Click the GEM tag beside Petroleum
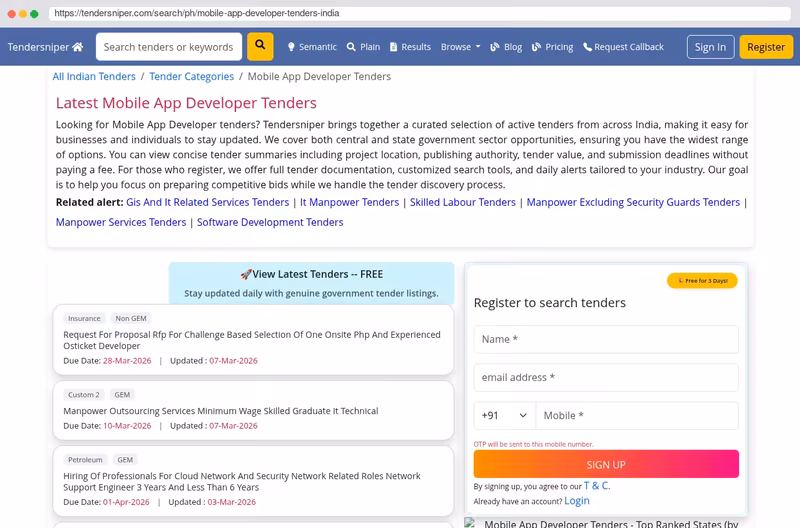The image size is (800, 528). [125, 460]
